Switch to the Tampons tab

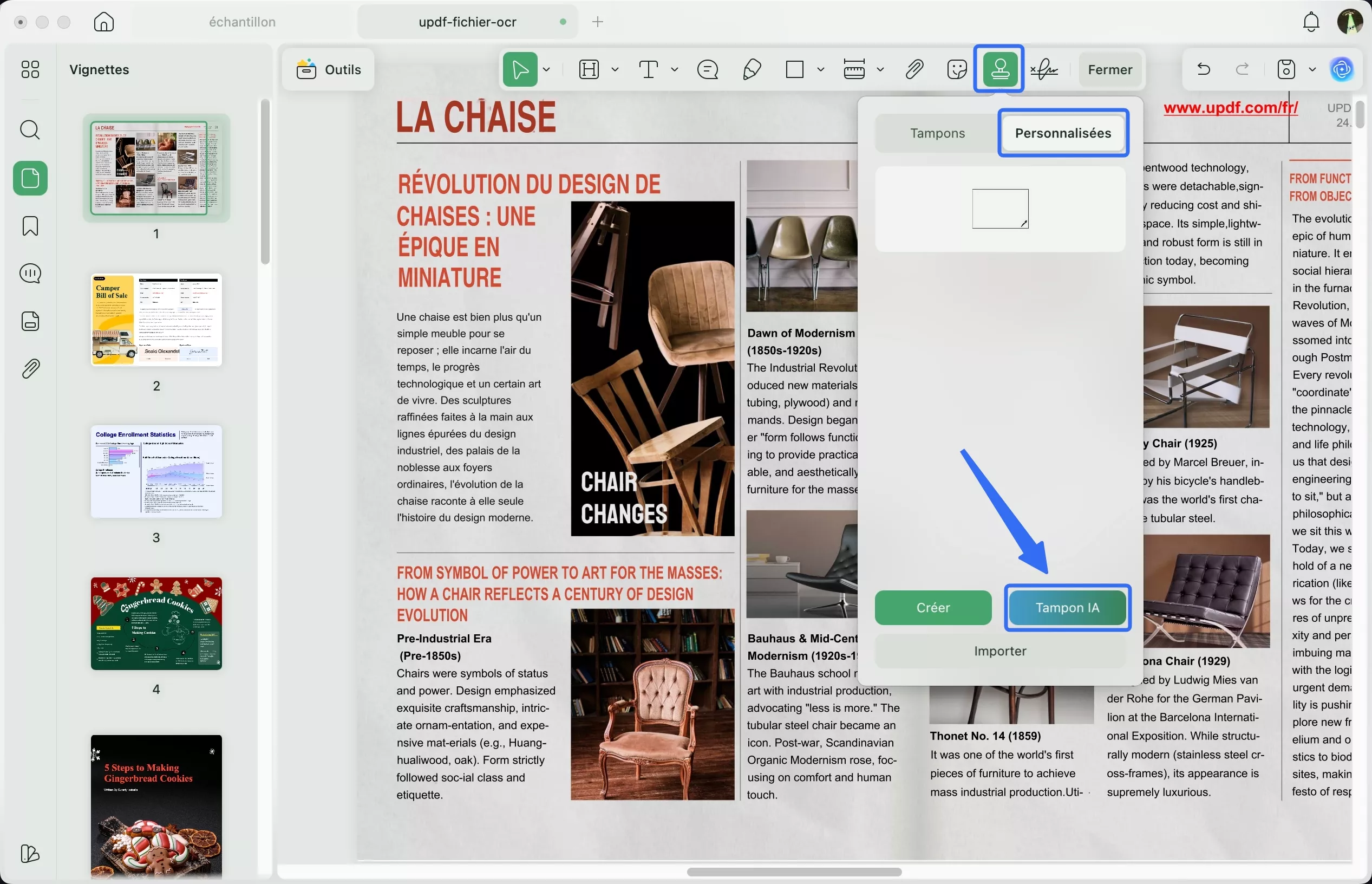(x=937, y=133)
